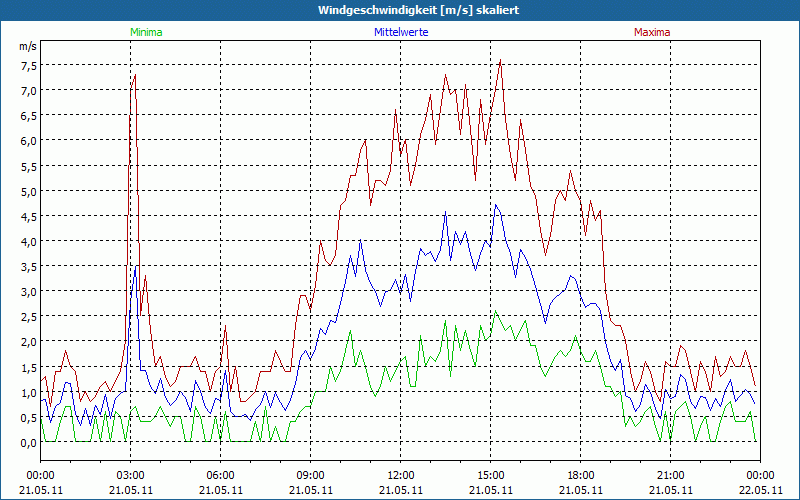Click the 6,0 y-axis value

(x=29, y=141)
